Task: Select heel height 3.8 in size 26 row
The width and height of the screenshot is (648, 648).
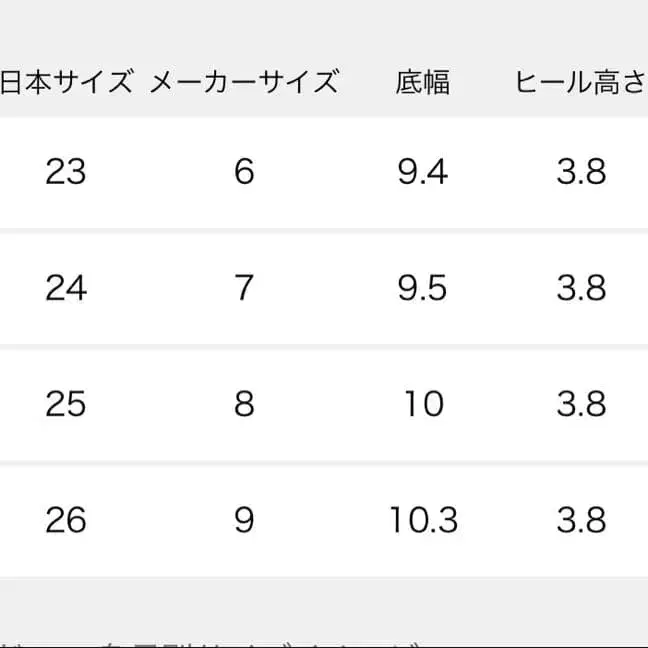Action: [581, 521]
